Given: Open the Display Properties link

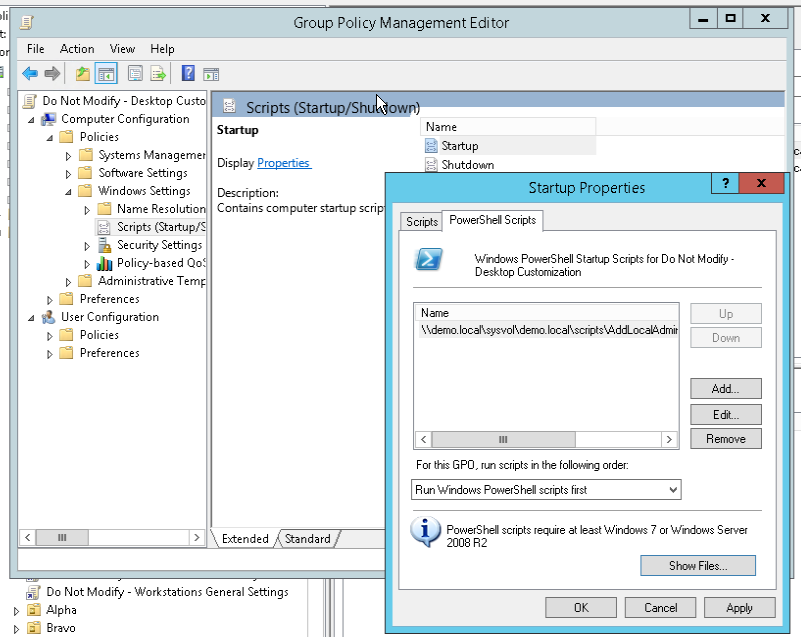Looking at the screenshot, I should 284,163.
